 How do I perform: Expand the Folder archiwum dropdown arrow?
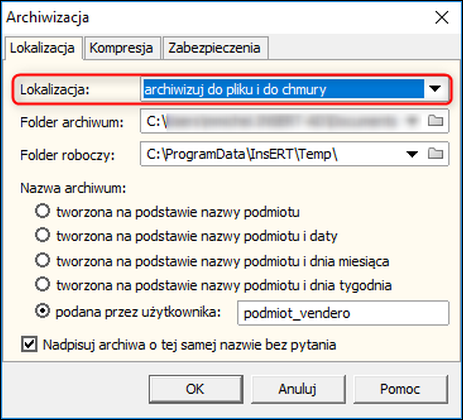pos(413,121)
